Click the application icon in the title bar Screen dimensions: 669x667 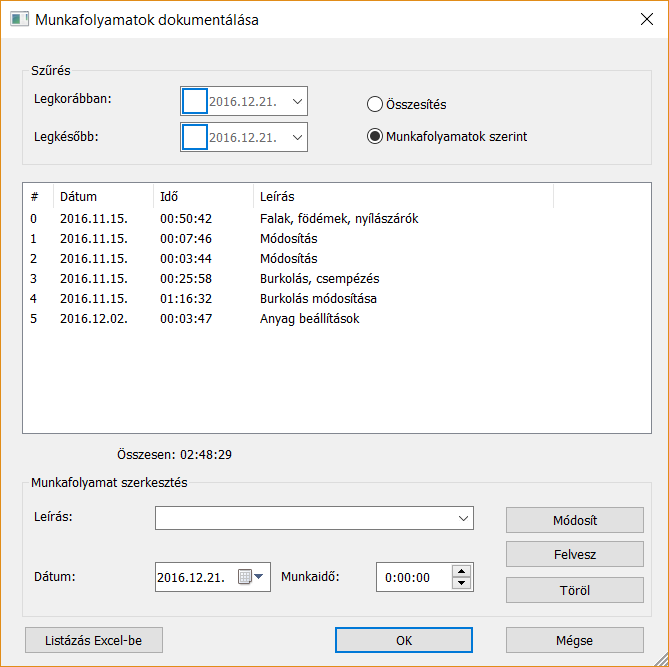(19, 19)
